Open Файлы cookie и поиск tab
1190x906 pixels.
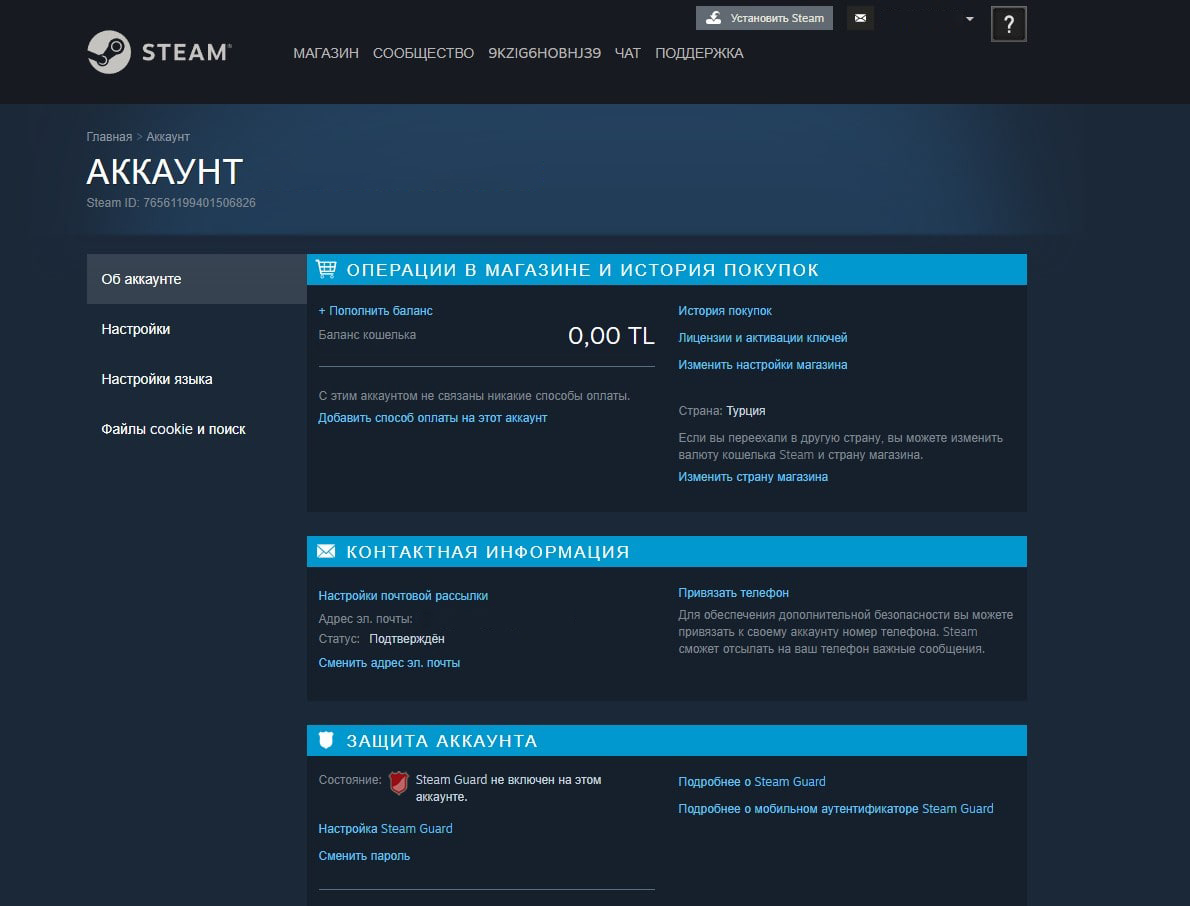(197, 429)
